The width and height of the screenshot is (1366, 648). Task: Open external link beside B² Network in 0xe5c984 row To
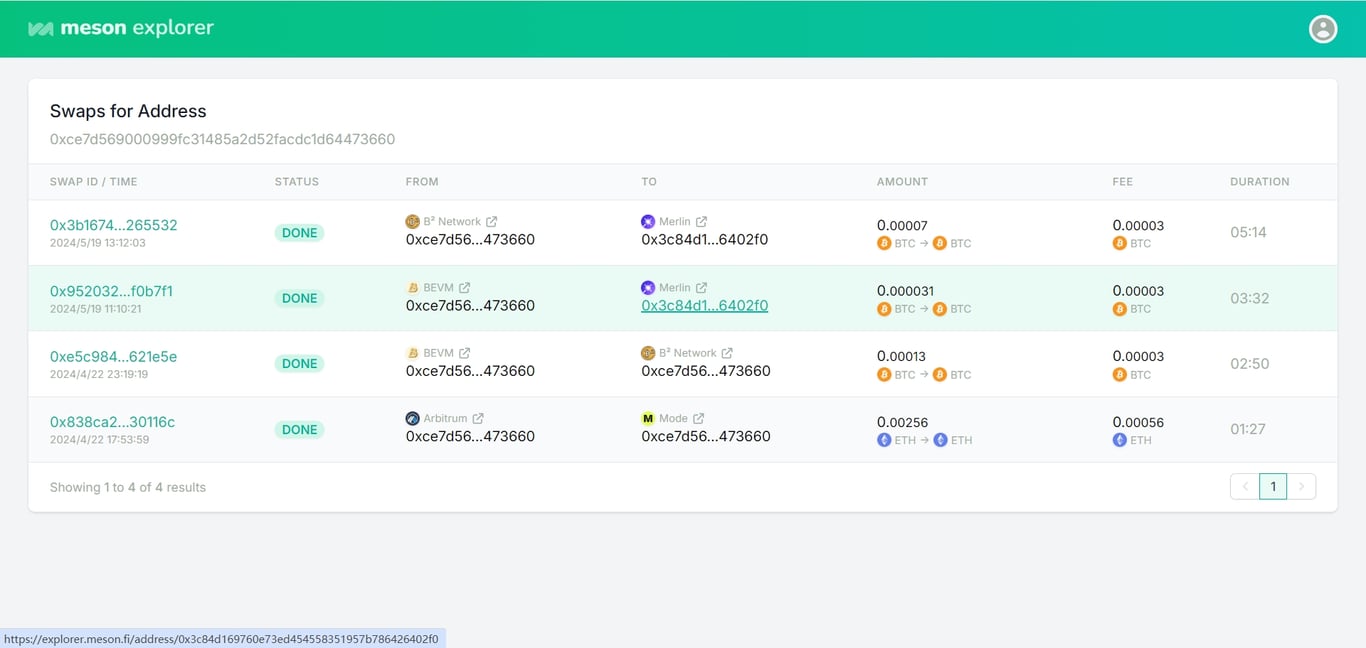tap(727, 353)
